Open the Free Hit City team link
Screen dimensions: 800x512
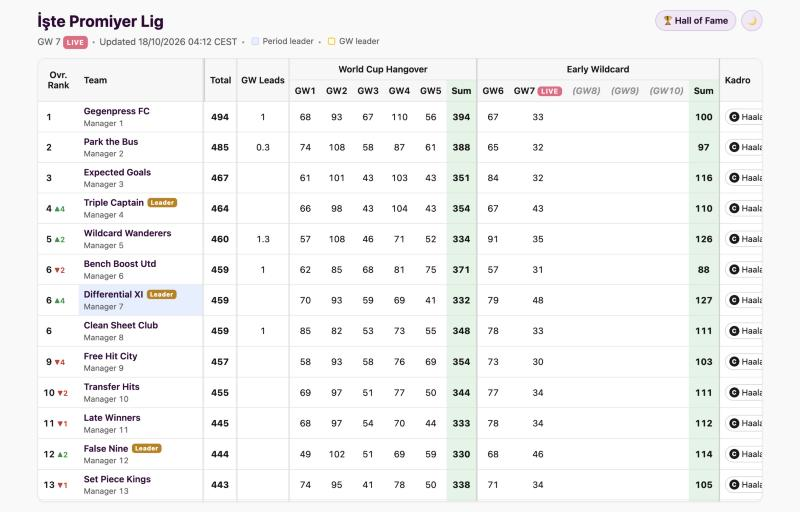[x=110, y=356]
